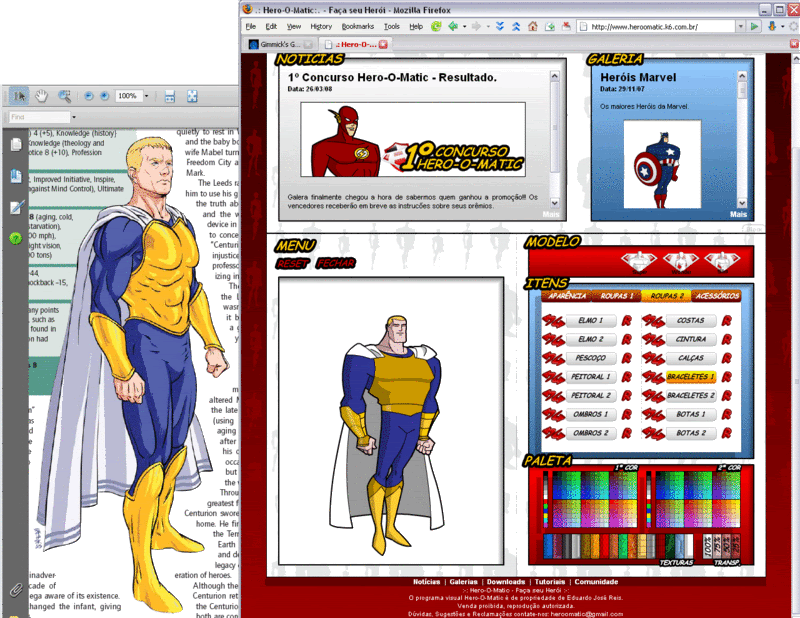800x618 pixels.
Task: Select the marquee zoom tool in PDF viewer
Action: (x=64, y=96)
